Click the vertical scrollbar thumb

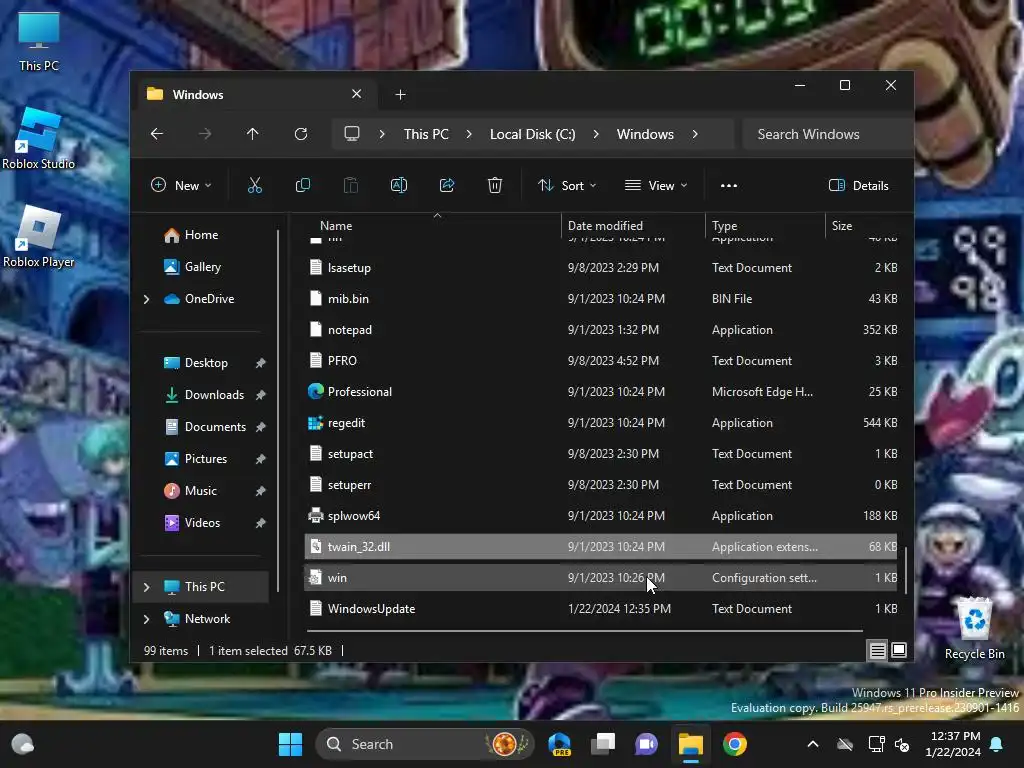pos(906,570)
